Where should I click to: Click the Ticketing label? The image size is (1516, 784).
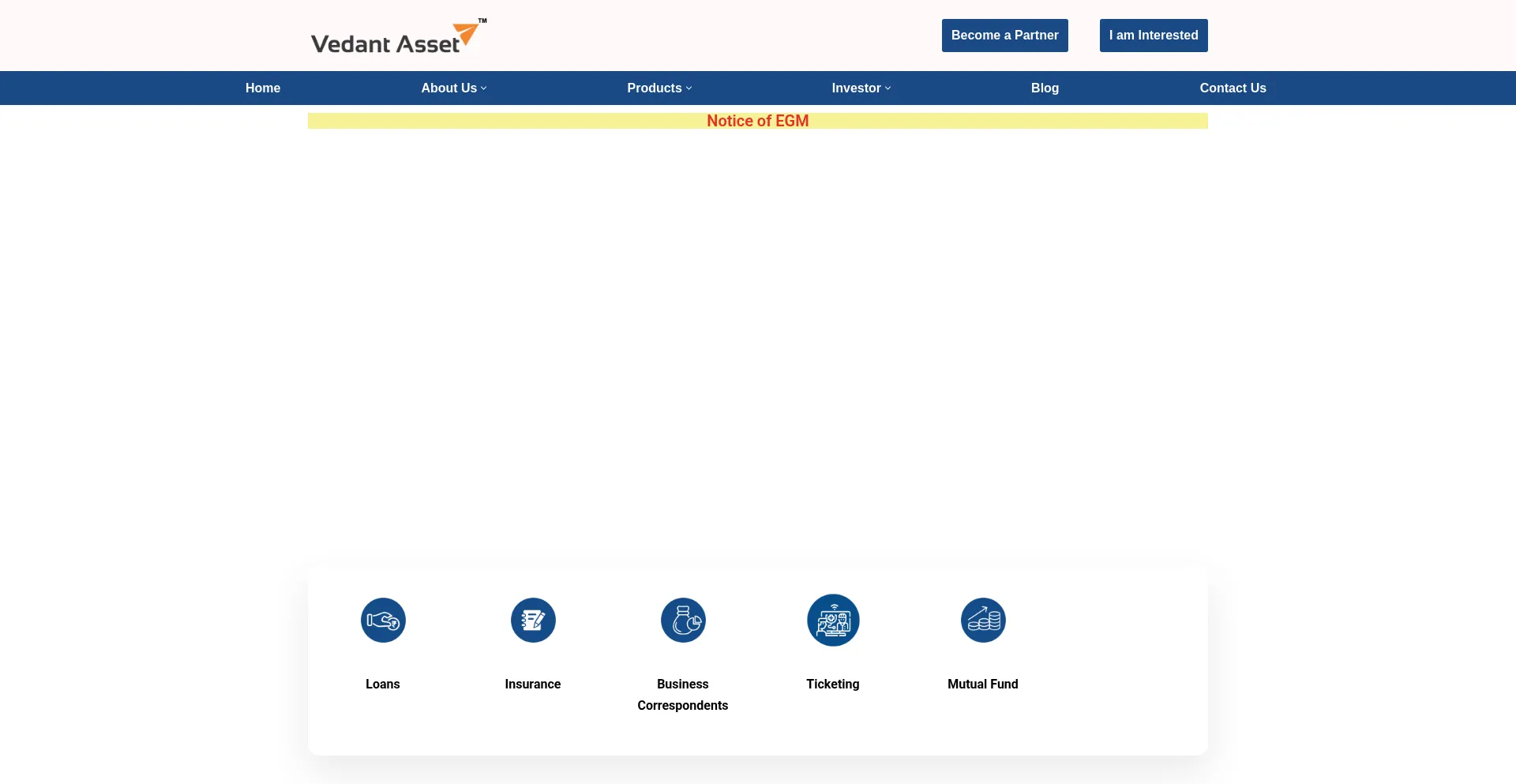pos(833,684)
